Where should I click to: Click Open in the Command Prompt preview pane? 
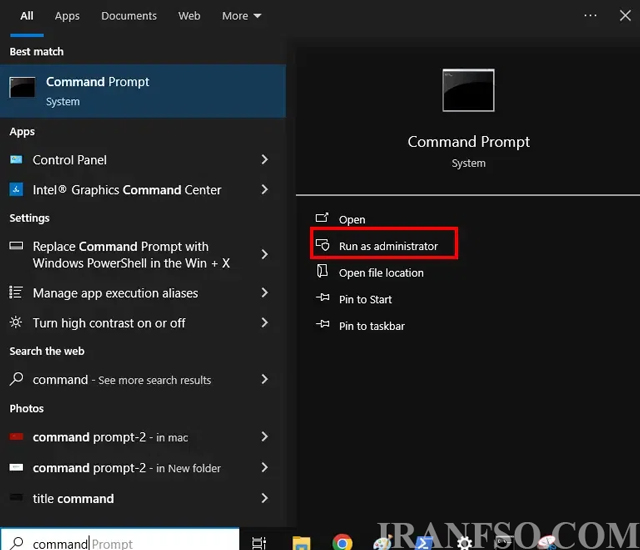point(352,220)
